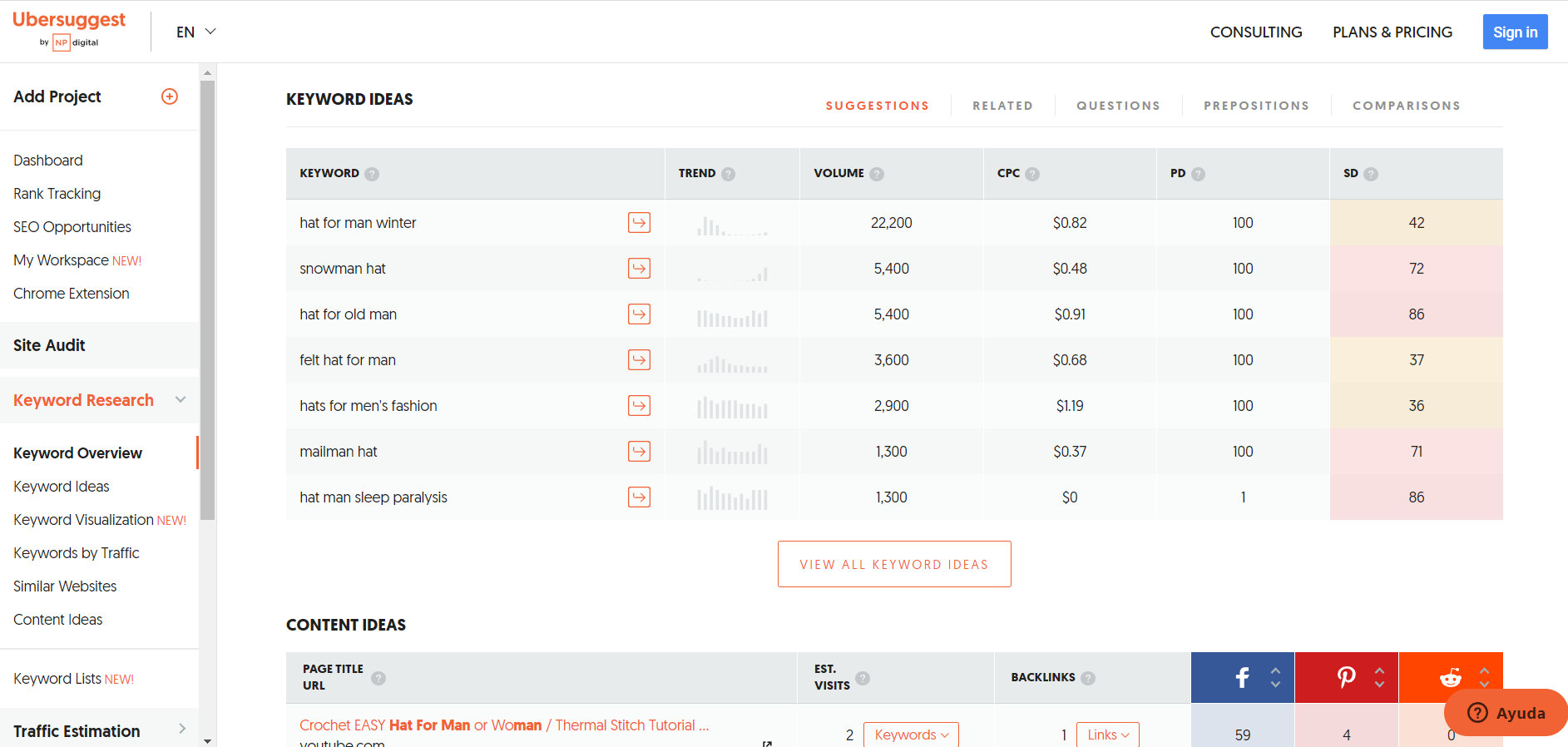The width and height of the screenshot is (1568, 747).
Task: Open Keyword Ideas in sidebar
Action: pyautogui.click(x=62, y=487)
